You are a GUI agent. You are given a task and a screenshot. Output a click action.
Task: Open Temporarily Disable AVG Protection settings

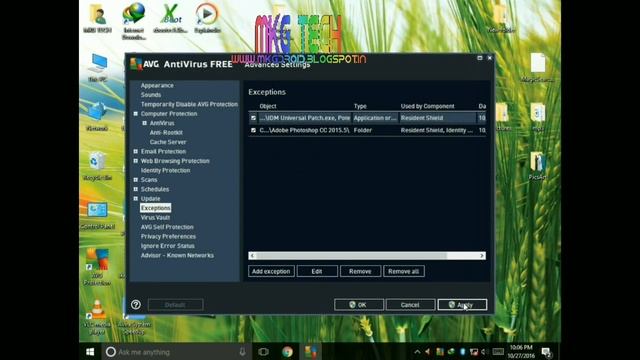[189, 104]
